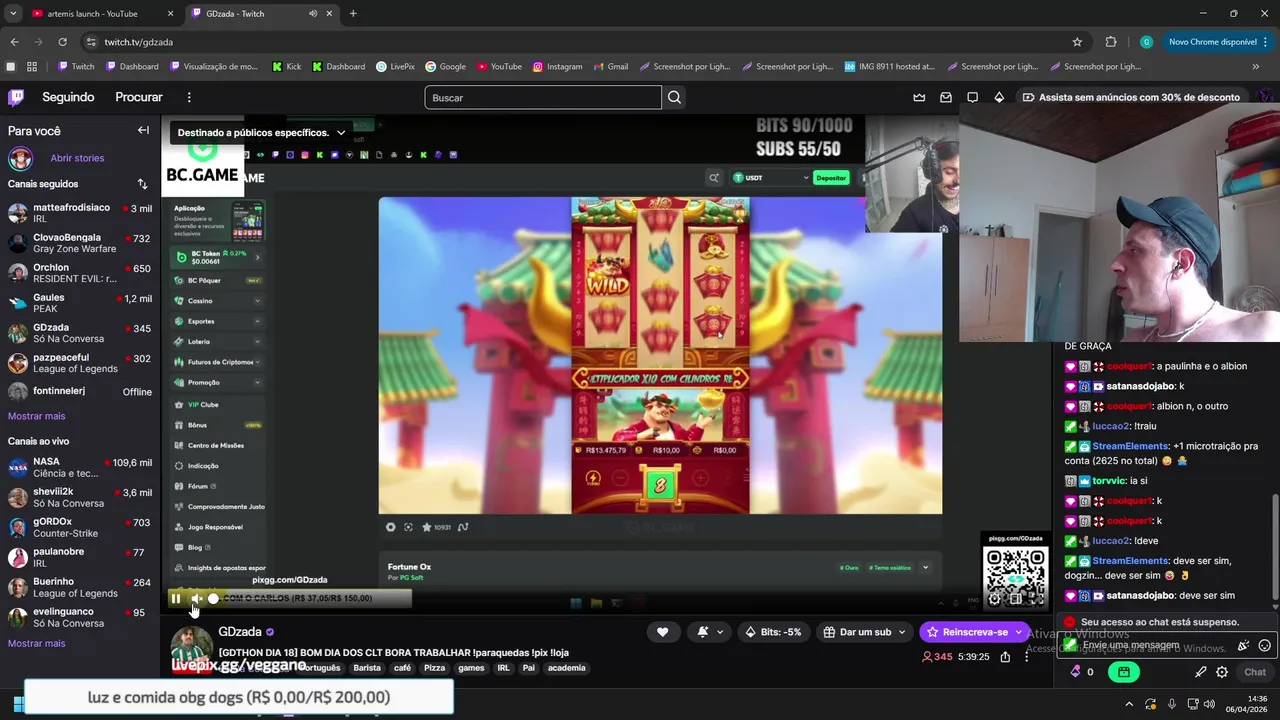
Task: Select the GDzada Twitch browser tab
Action: tap(262, 14)
